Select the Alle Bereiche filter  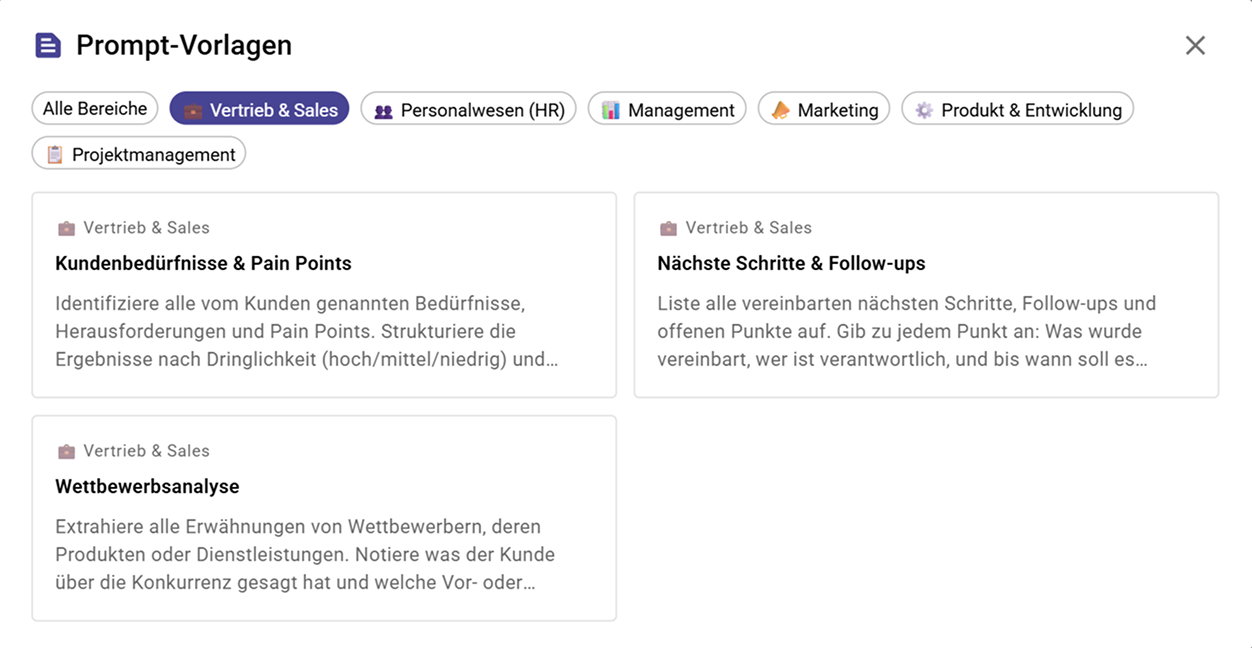click(x=95, y=109)
